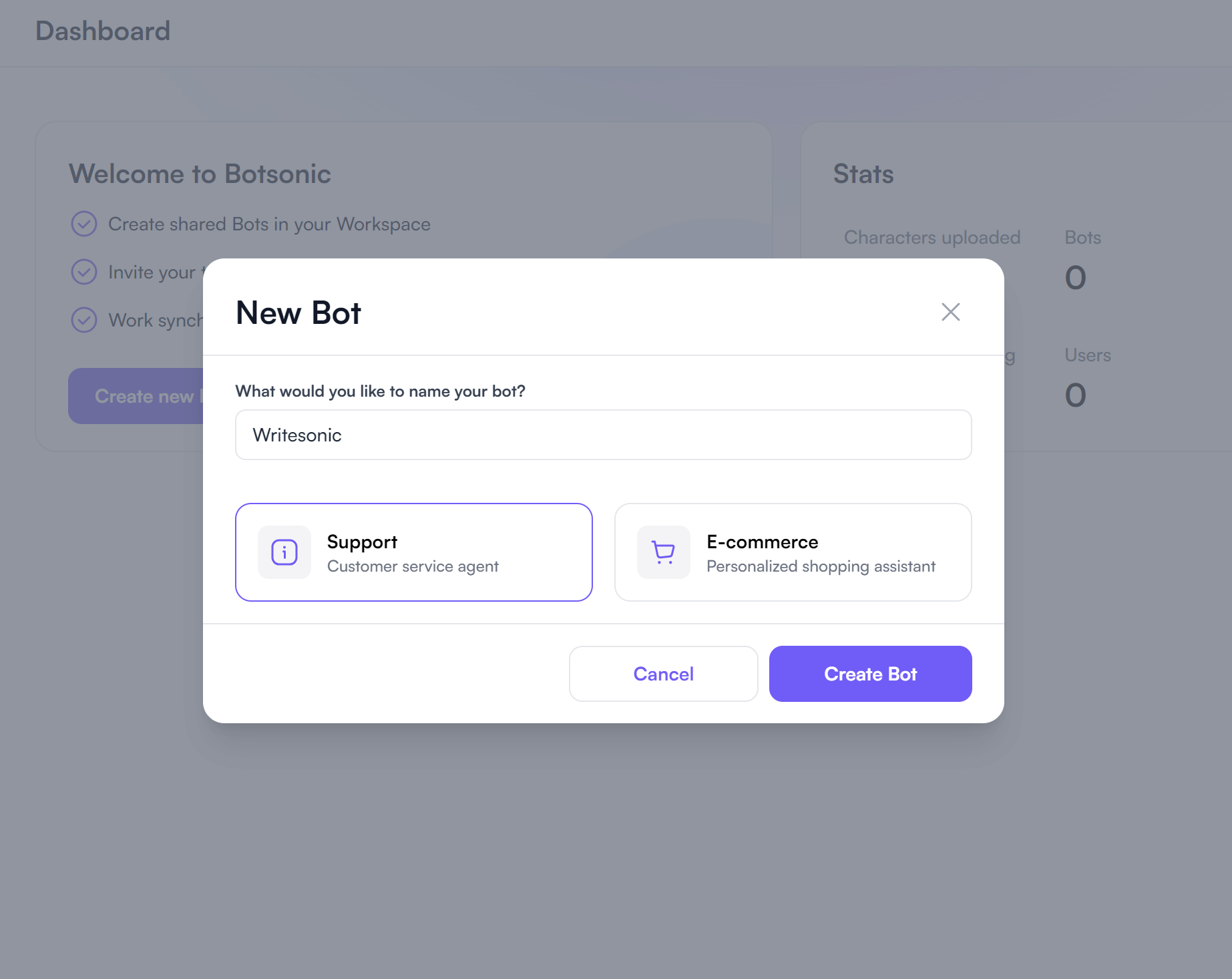The image size is (1232, 979).
Task: Select the Support bot type option
Action: [x=414, y=552]
